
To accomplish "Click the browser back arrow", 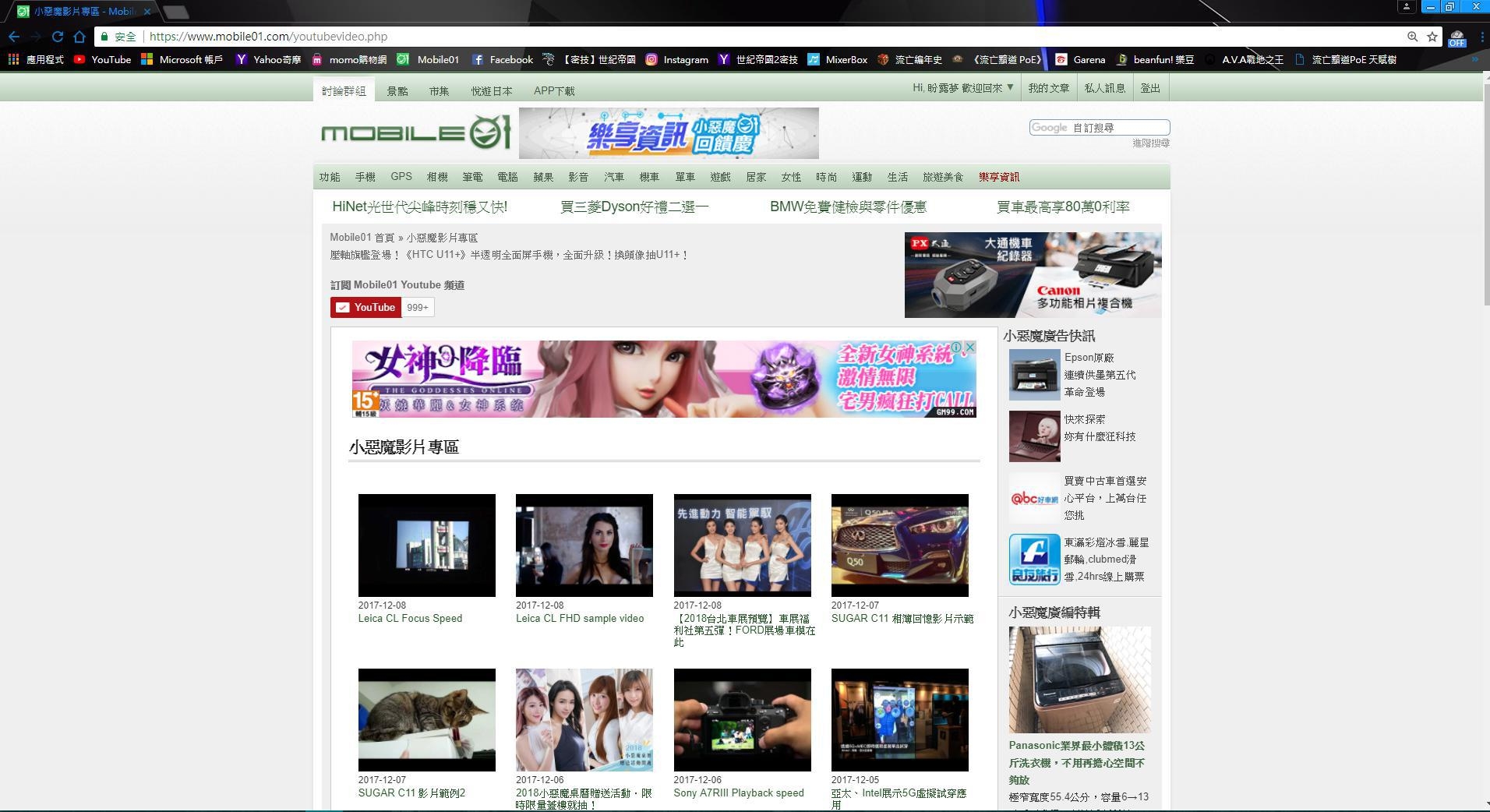I will (14, 37).
